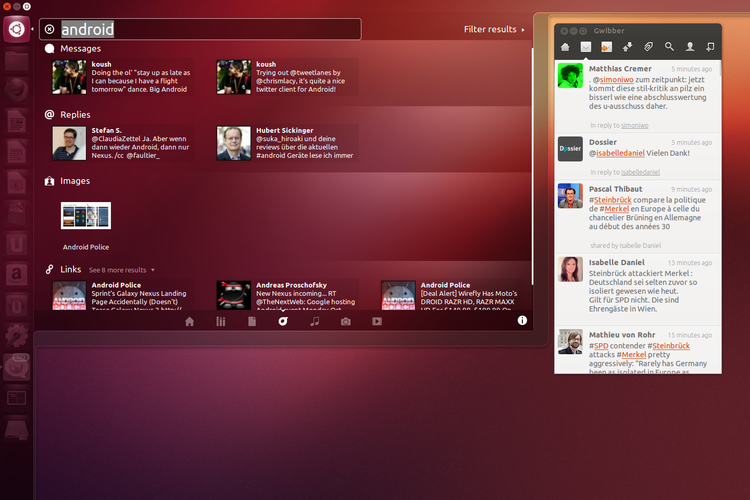Image resolution: width=750 pixels, height=500 pixels.
Task: Open the Gwibber attachments paperclip view
Action: [648, 47]
